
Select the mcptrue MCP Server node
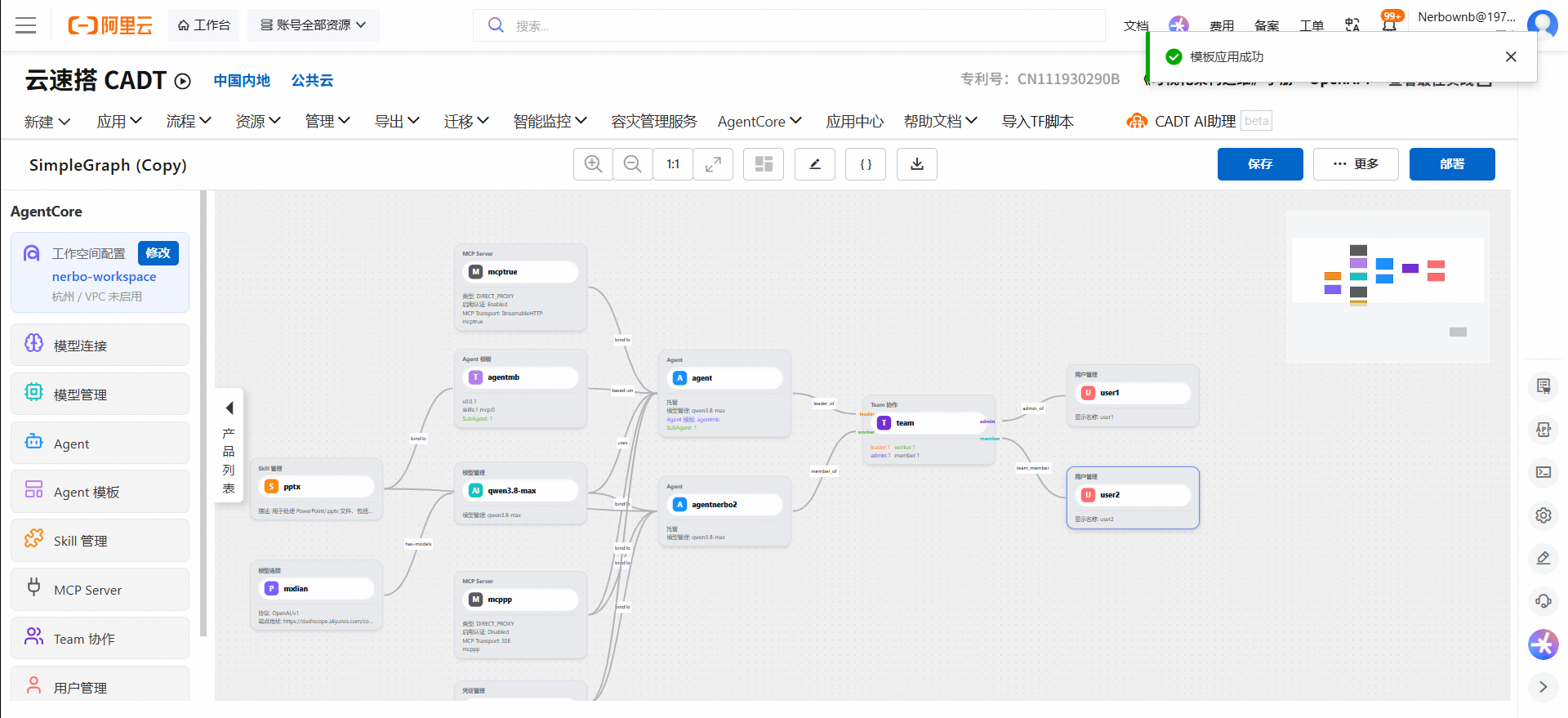[x=520, y=288]
